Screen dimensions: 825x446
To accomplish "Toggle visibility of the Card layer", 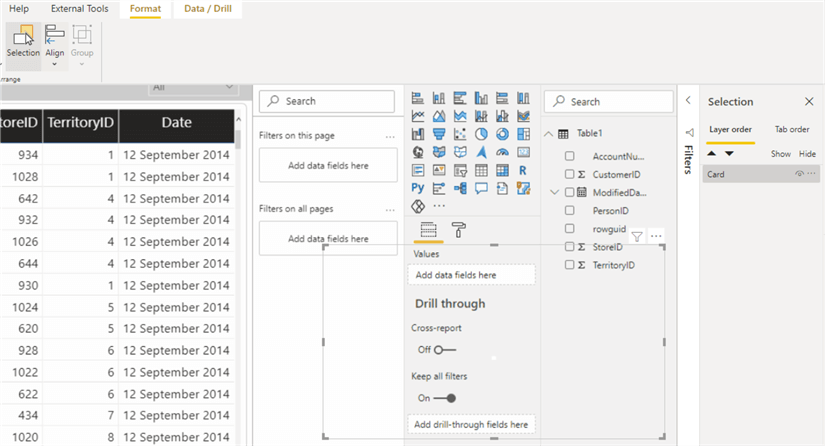I will click(799, 174).
